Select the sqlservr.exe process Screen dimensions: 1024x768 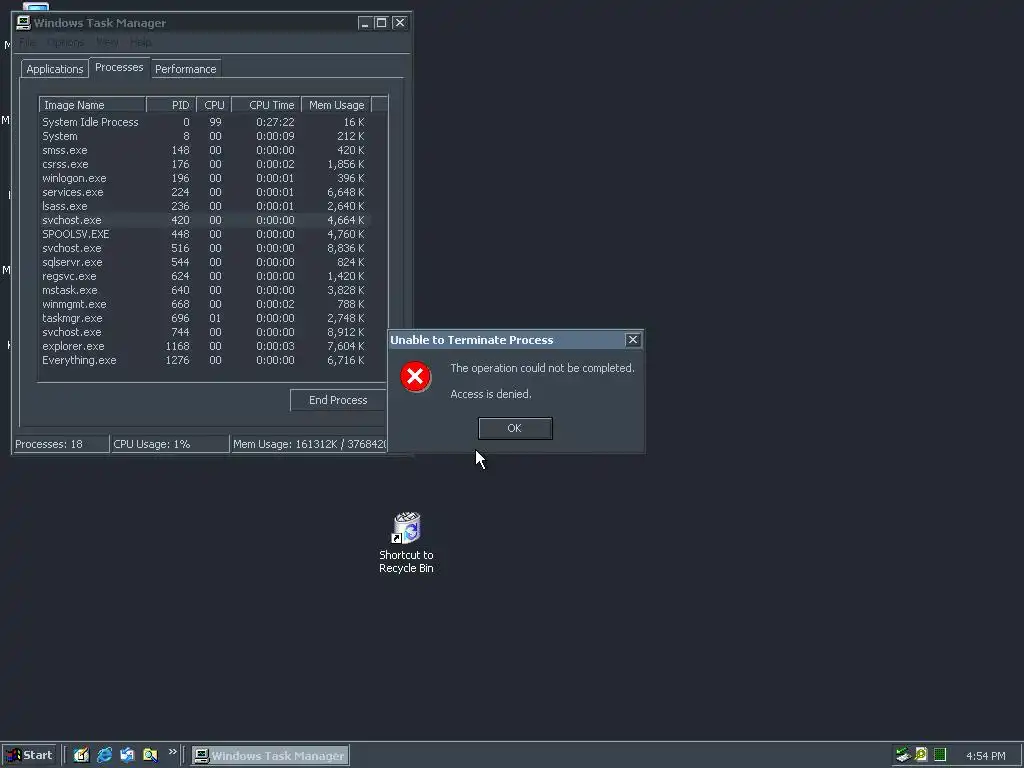[205, 263]
